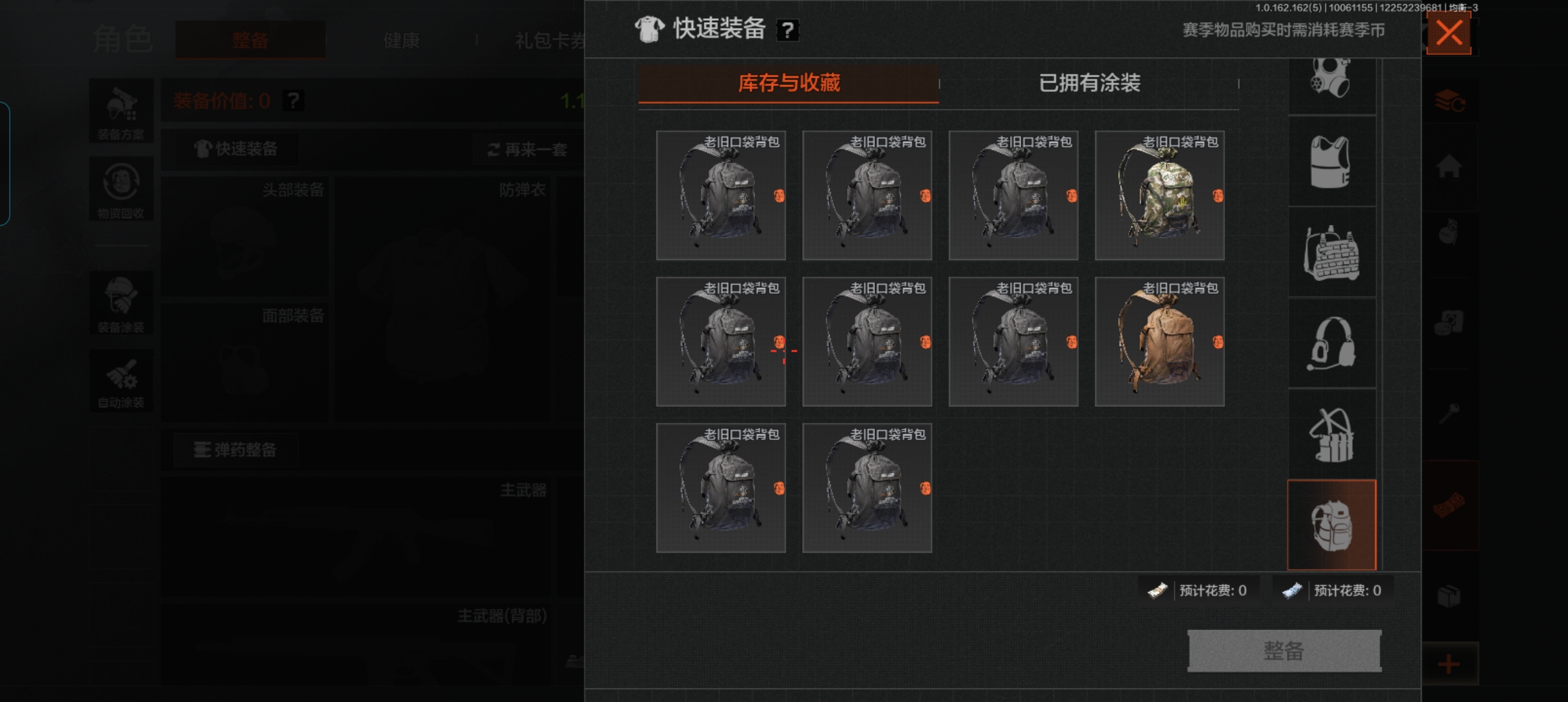The height and width of the screenshot is (702, 1568).
Task: Click the 再来一套 button
Action: [527, 150]
